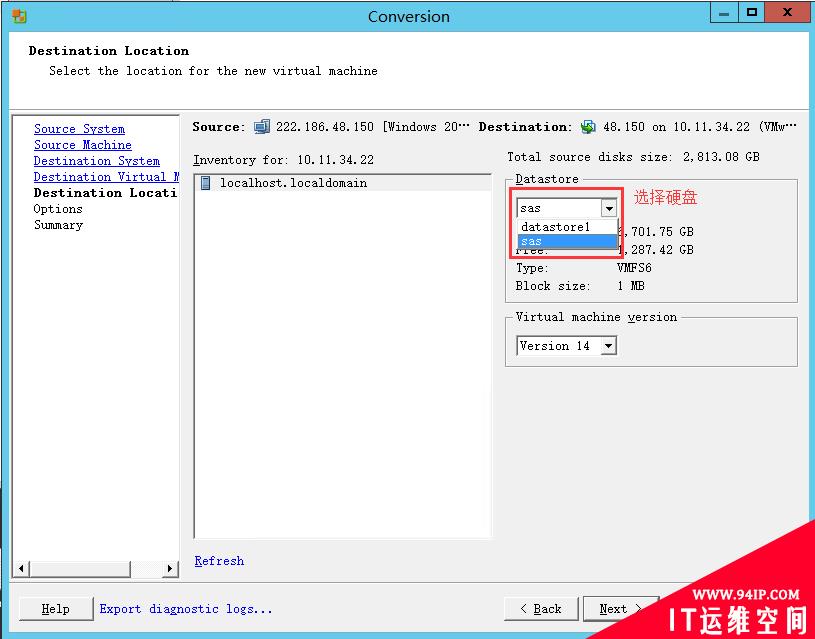The height and width of the screenshot is (639, 815).
Task: Click the source address 222.186.48.150 text
Action: click(325, 127)
